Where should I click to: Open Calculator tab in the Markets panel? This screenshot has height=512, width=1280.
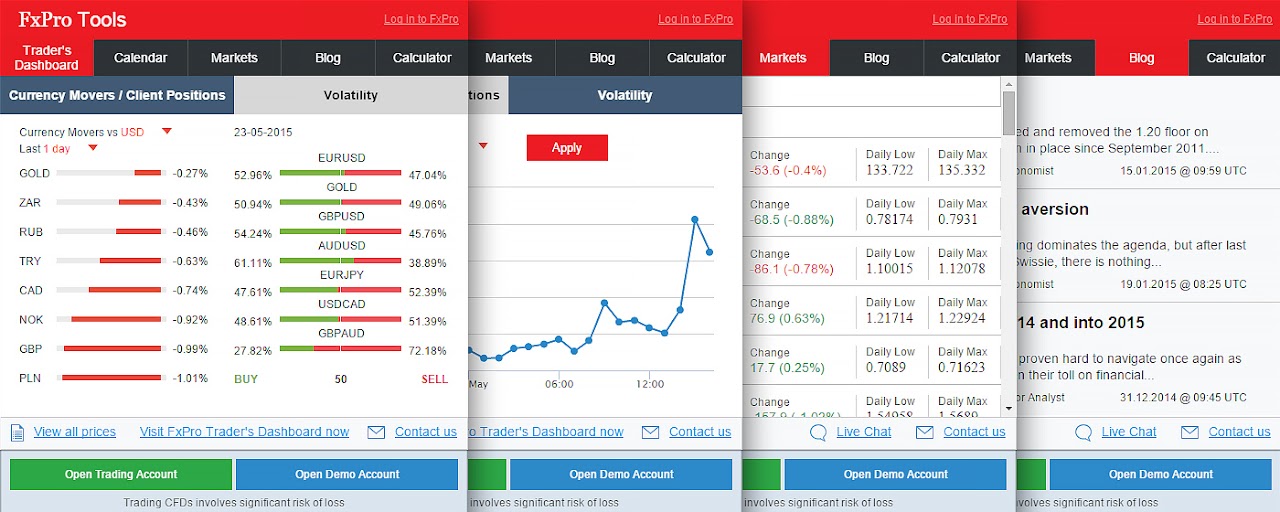click(x=971, y=58)
